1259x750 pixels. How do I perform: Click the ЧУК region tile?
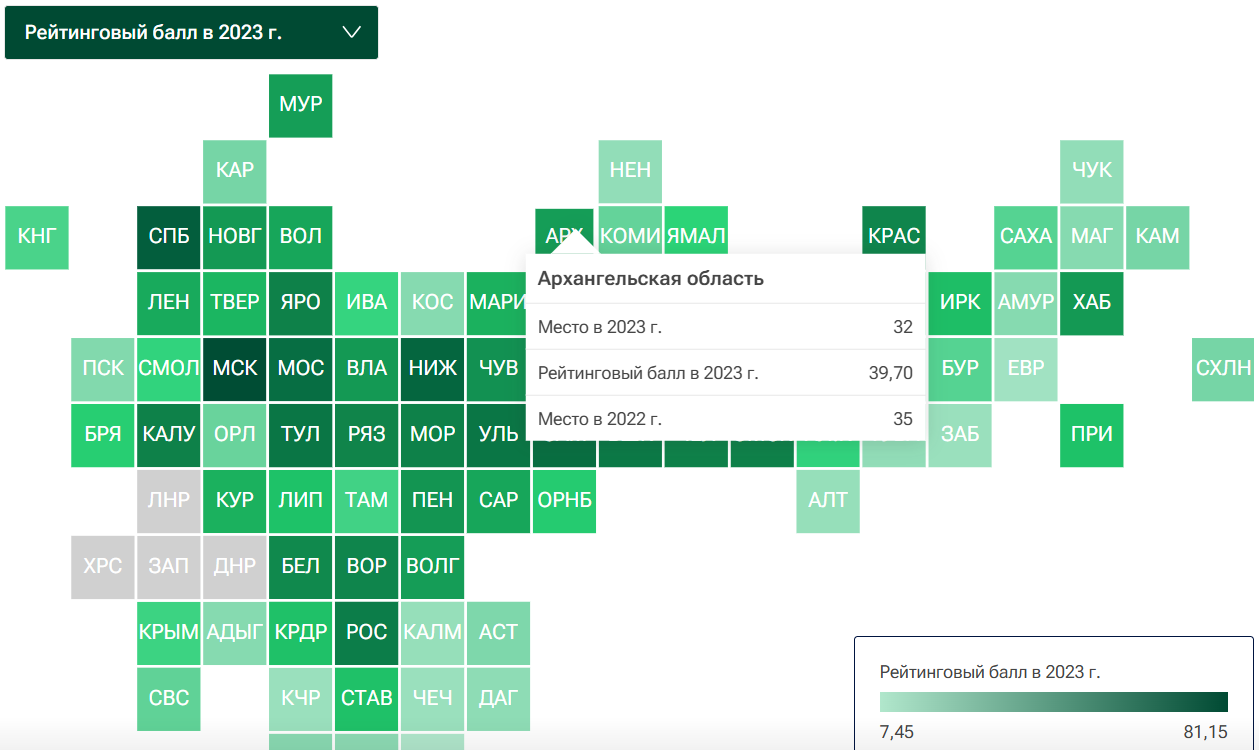1092,170
